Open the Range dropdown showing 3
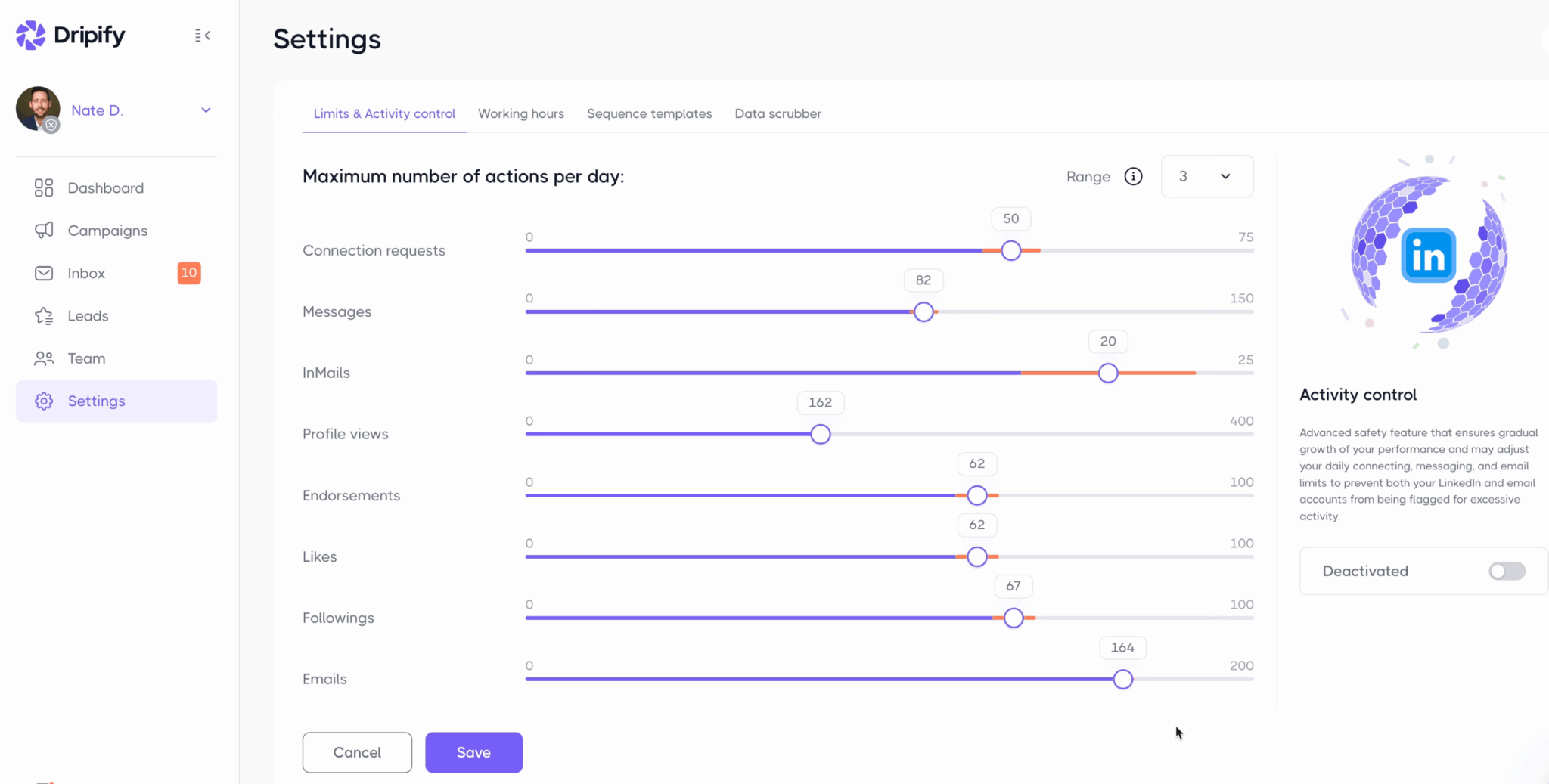Screen dimensions: 1549x784 click(1207, 176)
